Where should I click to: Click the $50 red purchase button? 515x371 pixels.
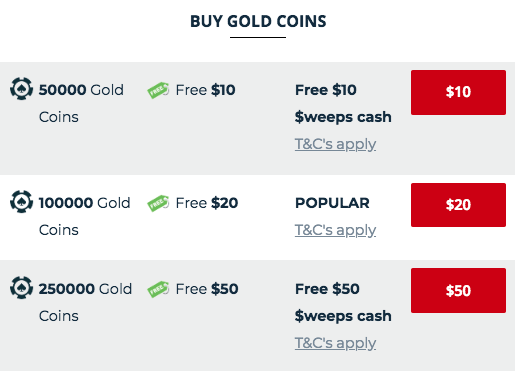[458, 290]
